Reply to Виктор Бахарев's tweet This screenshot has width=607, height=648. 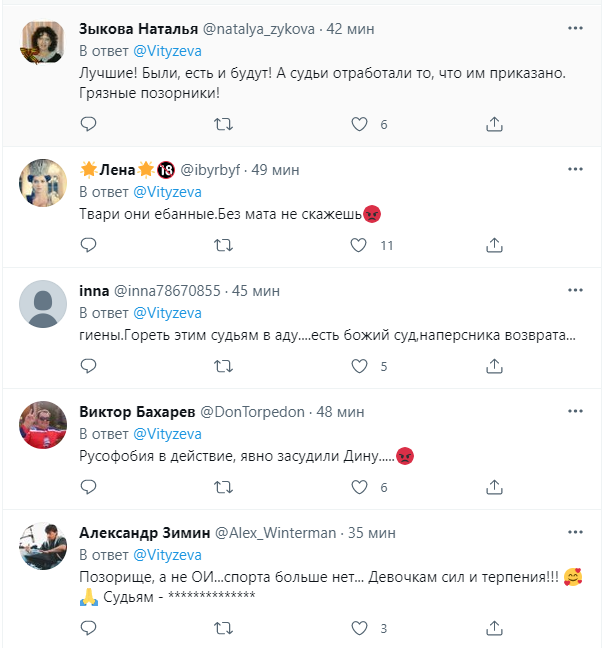point(88,487)
